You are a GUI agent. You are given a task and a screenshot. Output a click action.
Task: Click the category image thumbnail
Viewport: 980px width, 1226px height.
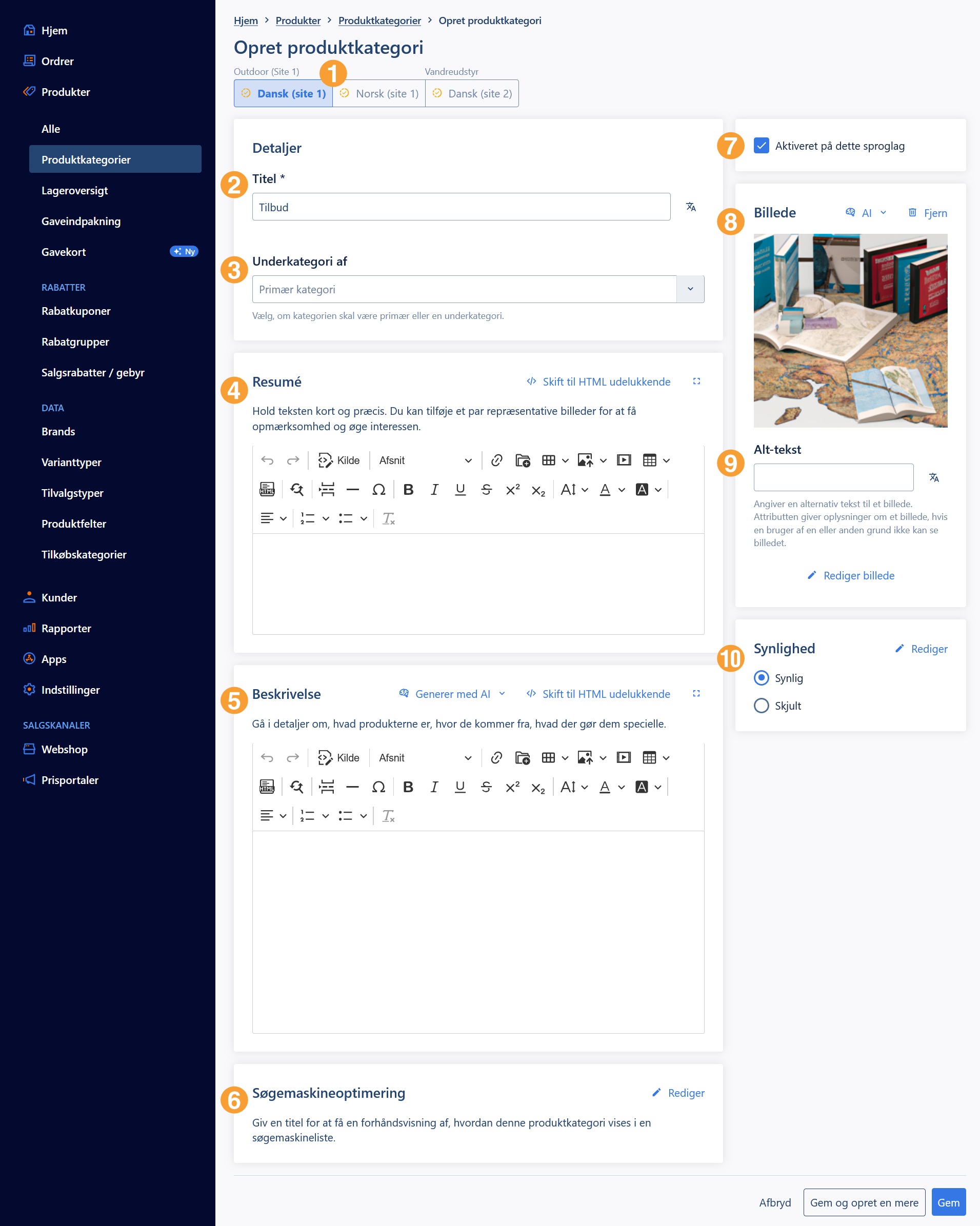pos(850,330)
